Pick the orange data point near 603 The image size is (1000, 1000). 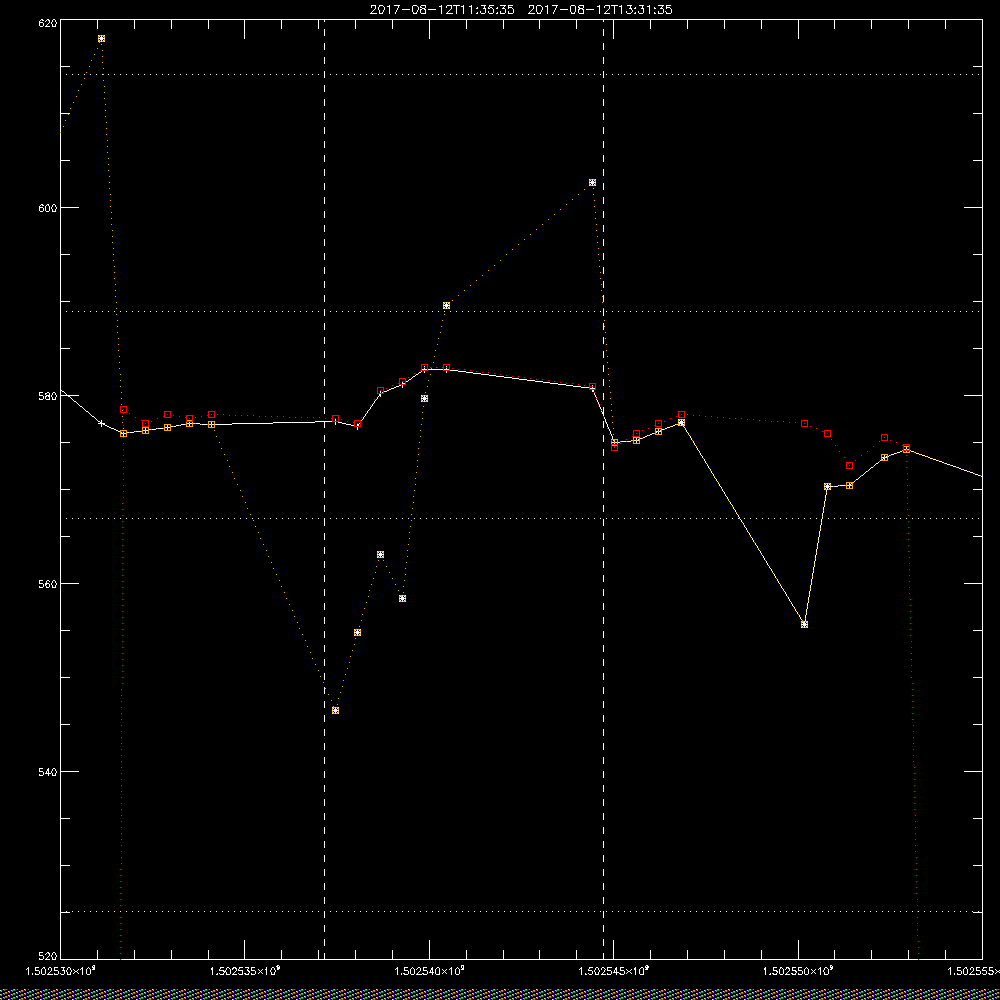pos(592,182)
